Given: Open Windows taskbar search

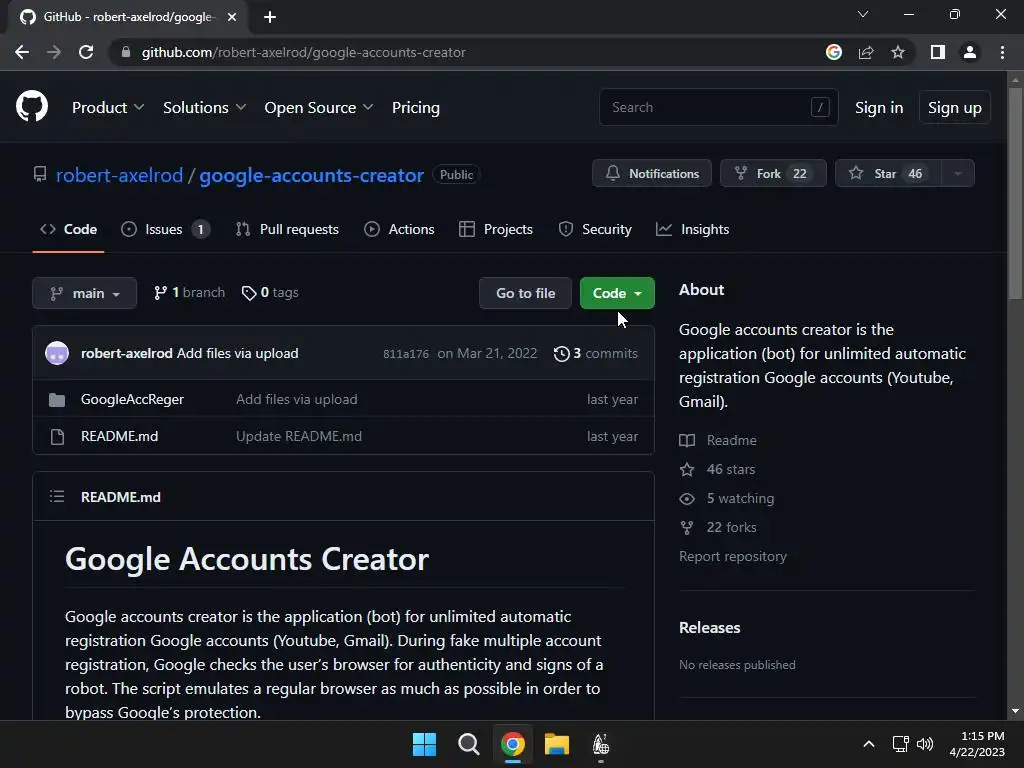Looking at the screenshot, I should click(468, 744).
